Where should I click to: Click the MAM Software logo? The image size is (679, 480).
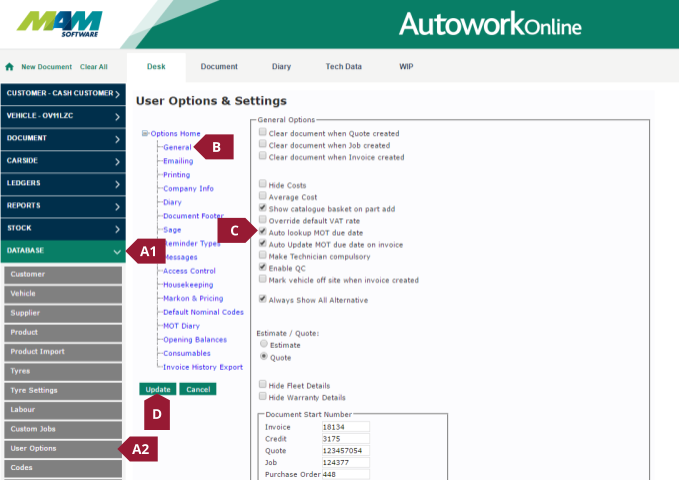60,23
